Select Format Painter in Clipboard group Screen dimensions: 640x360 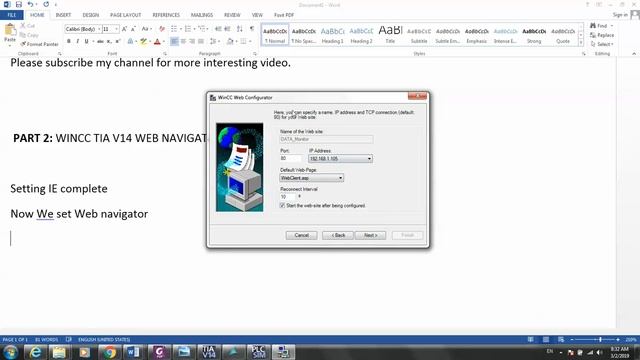click(x=40, y=44)
